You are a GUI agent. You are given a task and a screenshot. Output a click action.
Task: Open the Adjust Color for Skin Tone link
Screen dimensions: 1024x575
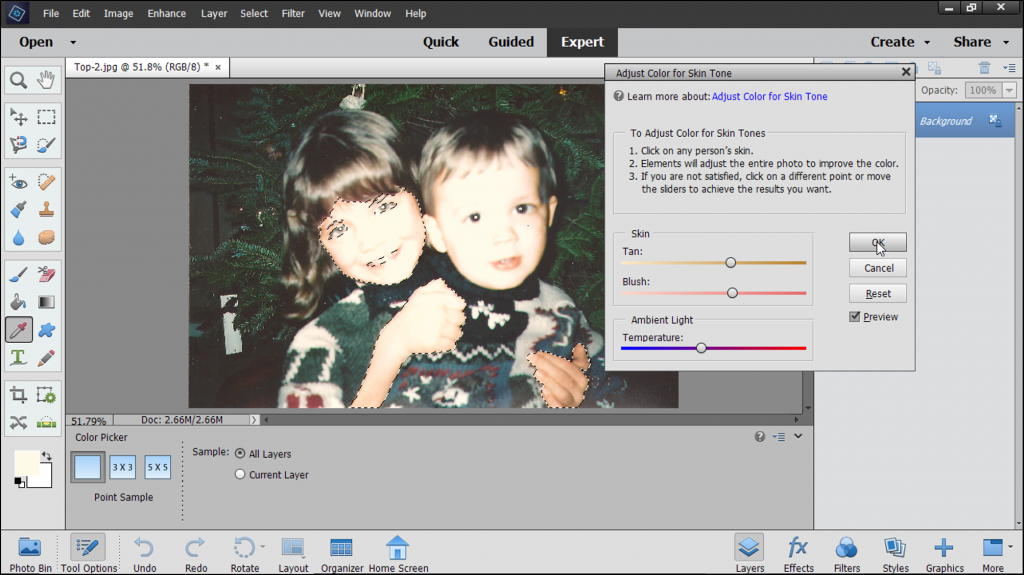pos(769,97)
